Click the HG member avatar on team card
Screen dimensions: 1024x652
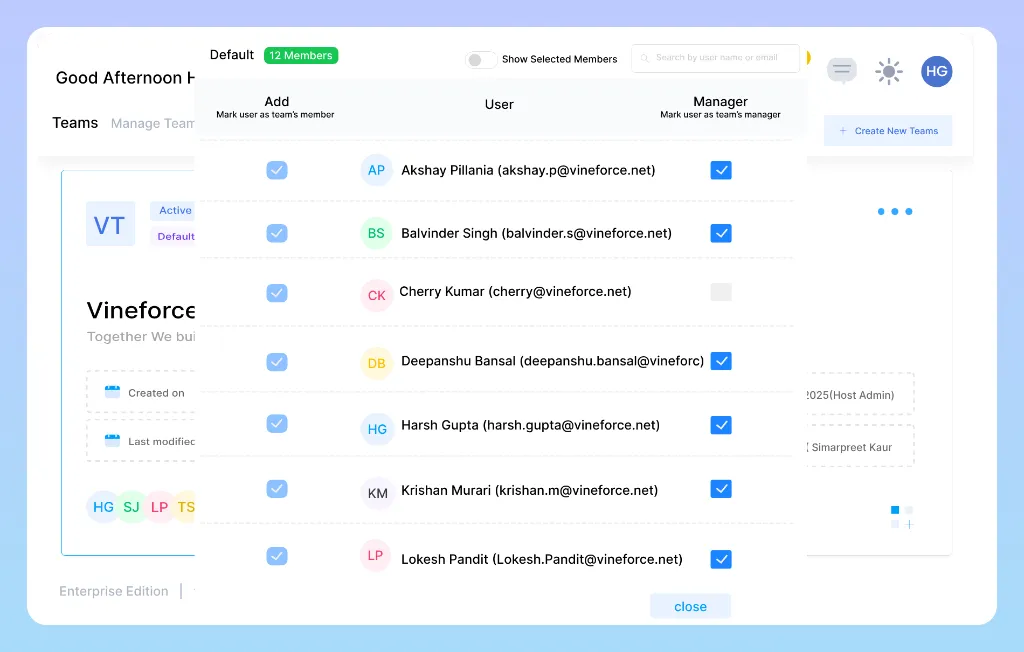point(103,507)
